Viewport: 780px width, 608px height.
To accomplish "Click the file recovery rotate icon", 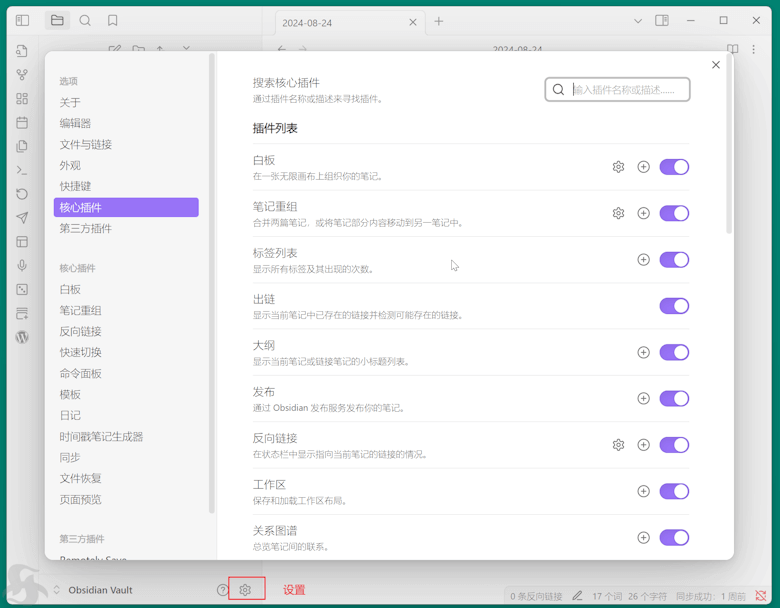I will [x=22, y=194].
